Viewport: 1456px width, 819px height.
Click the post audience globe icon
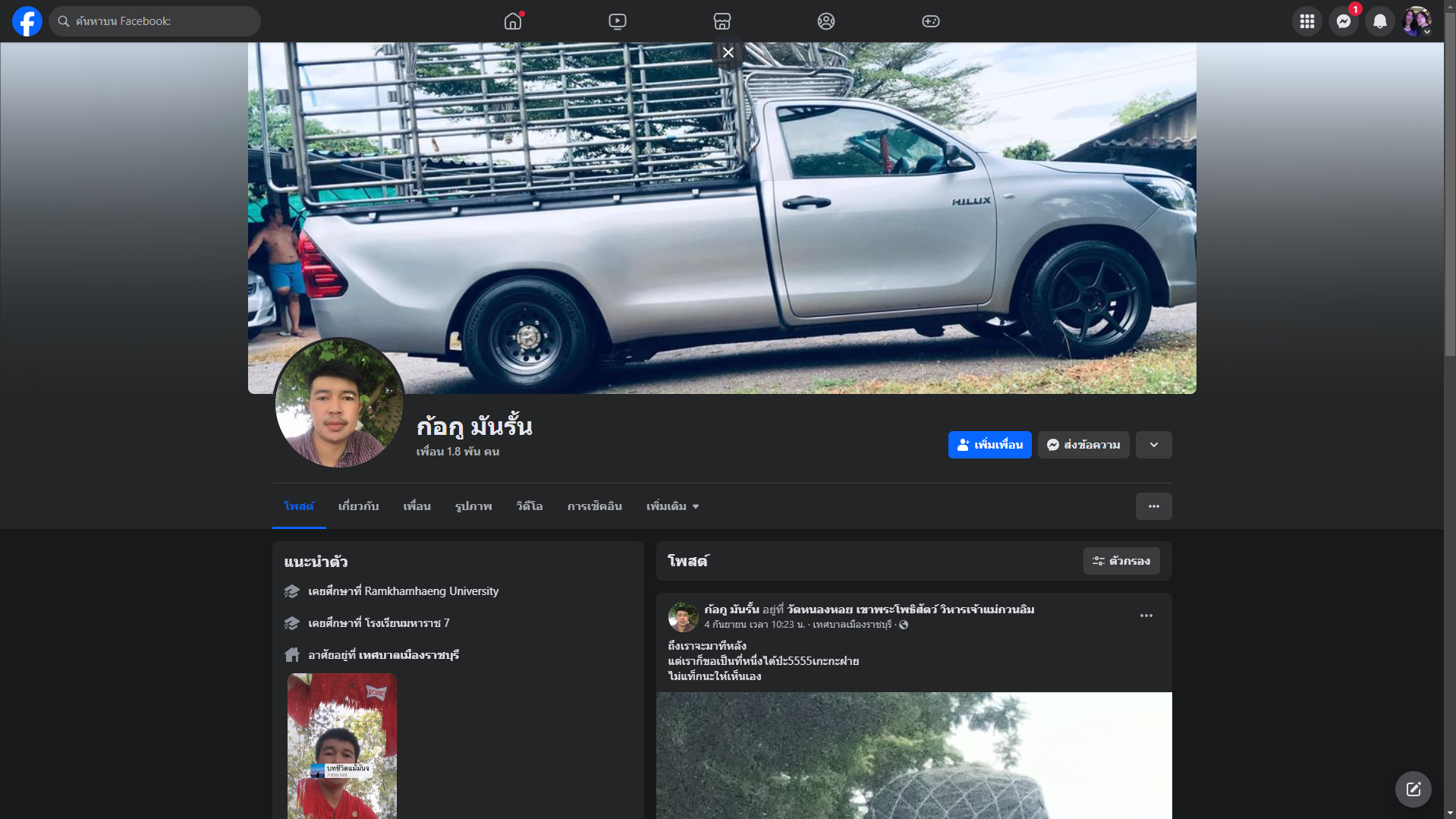point(904,625)
